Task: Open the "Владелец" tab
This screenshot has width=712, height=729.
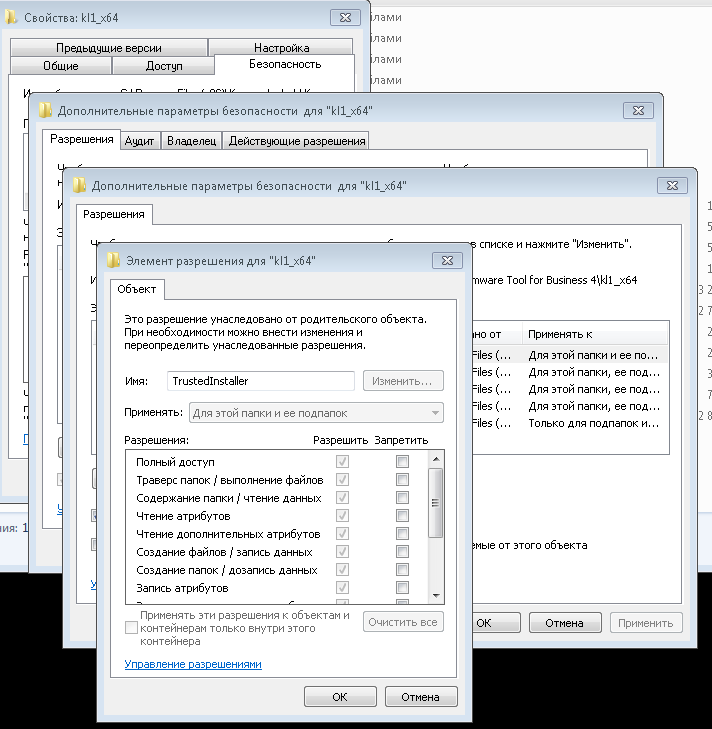Action: coord(191,141)
